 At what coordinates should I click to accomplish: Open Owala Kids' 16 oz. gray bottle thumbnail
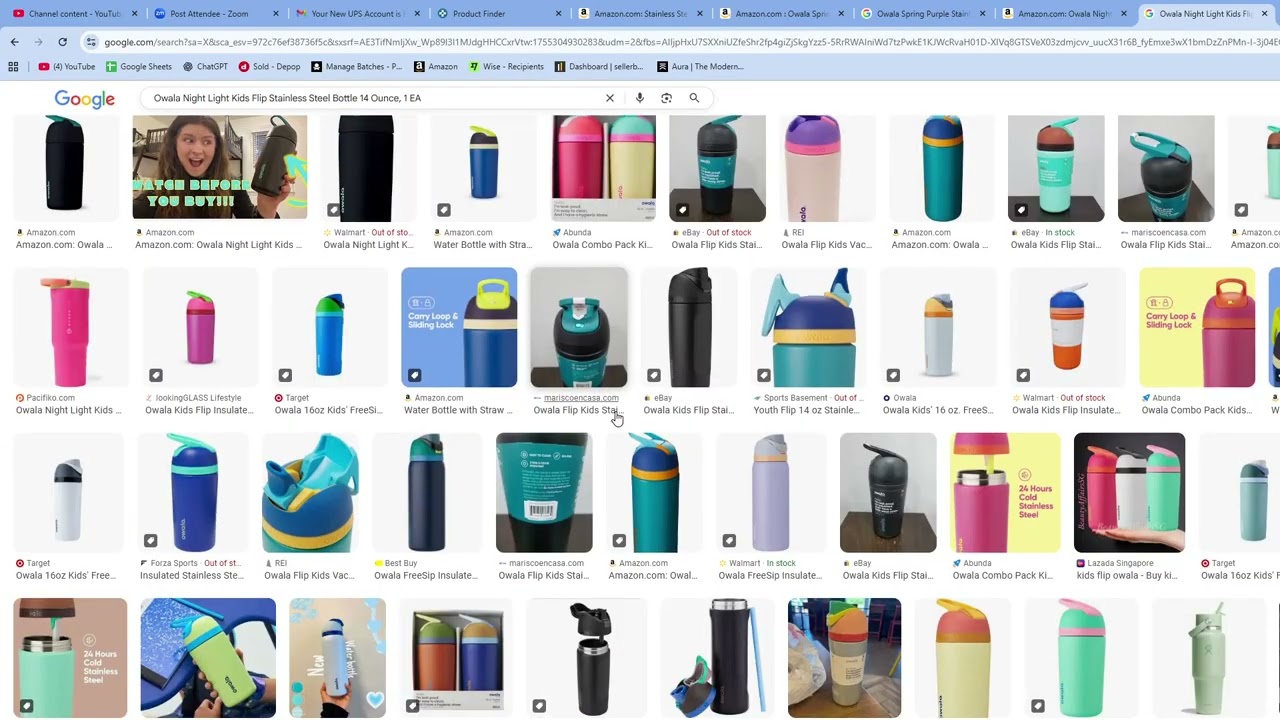click(x=938, y=327)
